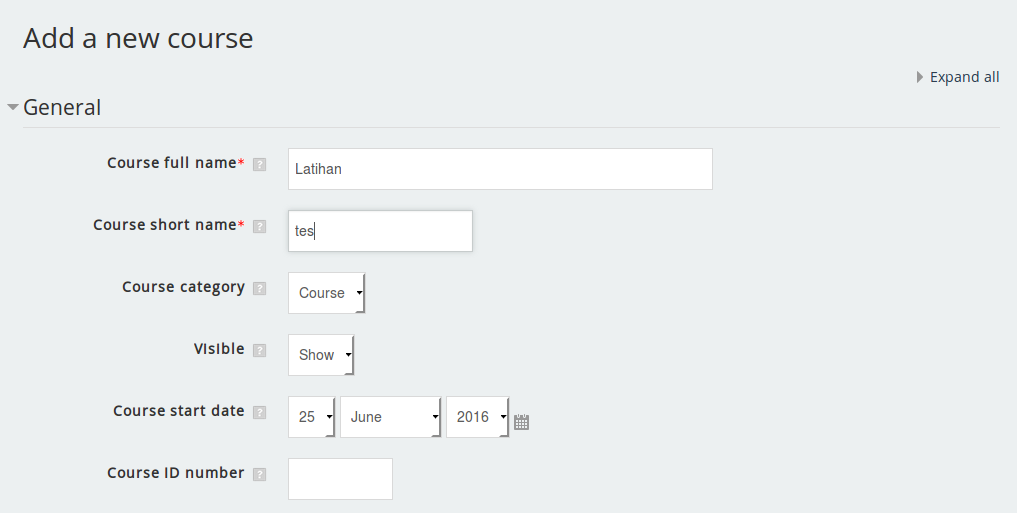This screenshot has height=513, width=1017.
Task: Click the Course full name label
Action: 171,163
